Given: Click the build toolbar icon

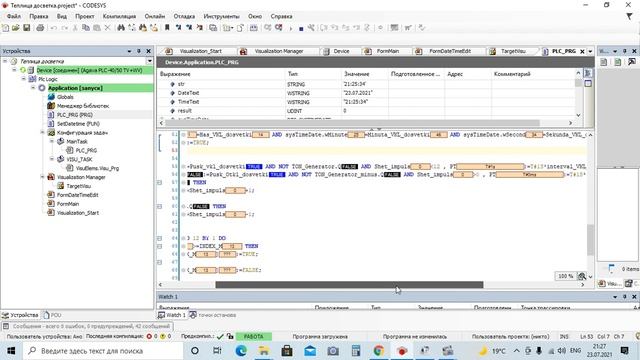Looking at the screenshot, I should [253, 28].
